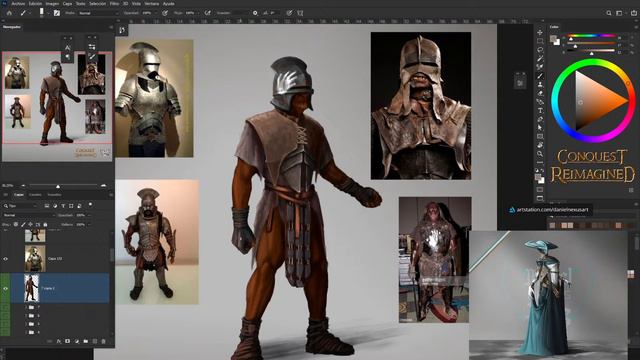Open layer Relleno dropdown arrow

coord(89,224)
